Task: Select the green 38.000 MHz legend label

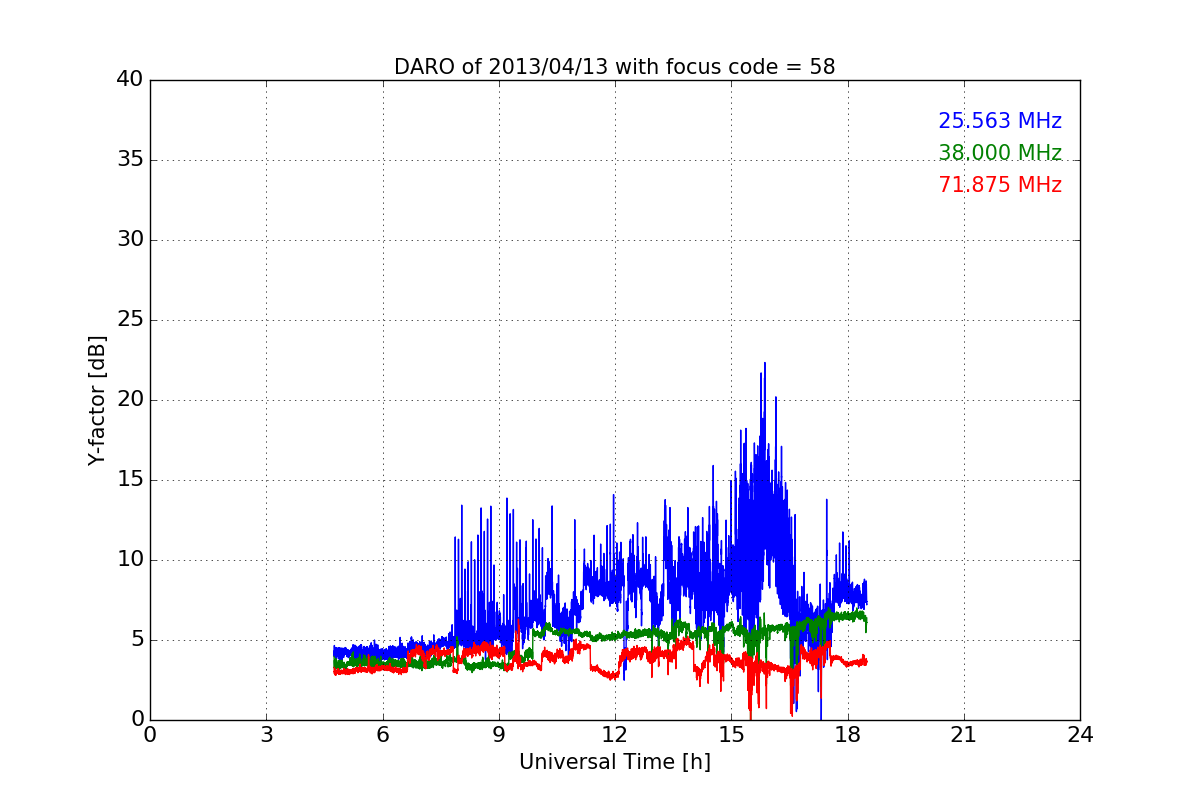Action: click(1000, 153)
